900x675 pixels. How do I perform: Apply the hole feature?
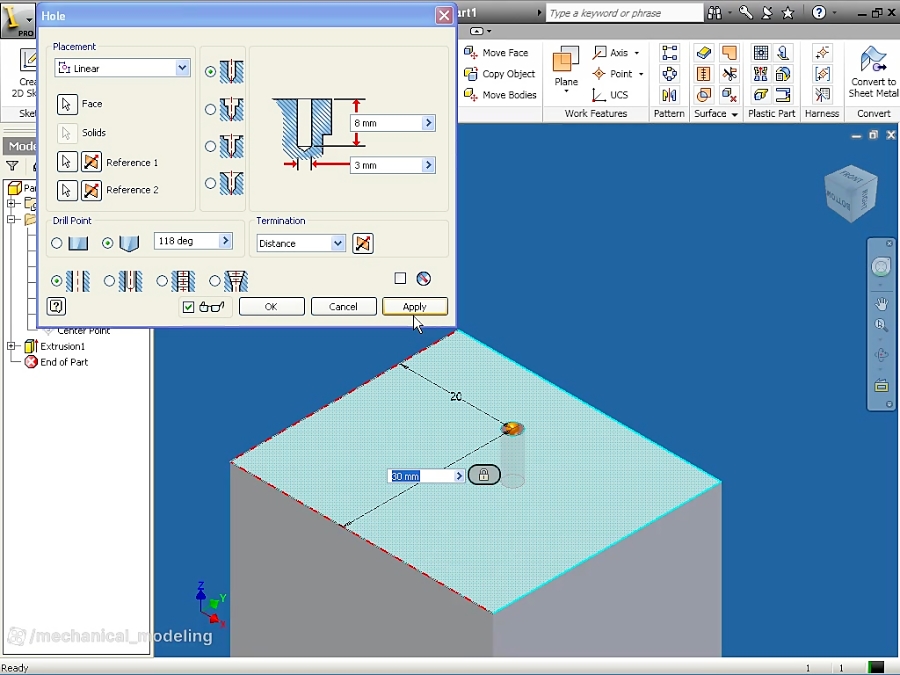(x=414, y=306)
